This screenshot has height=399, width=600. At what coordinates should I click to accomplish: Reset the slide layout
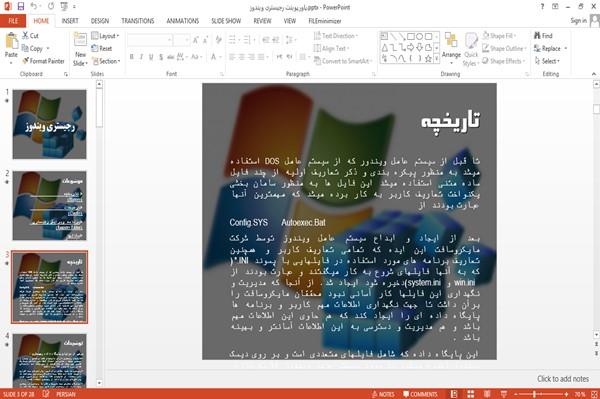102,48
